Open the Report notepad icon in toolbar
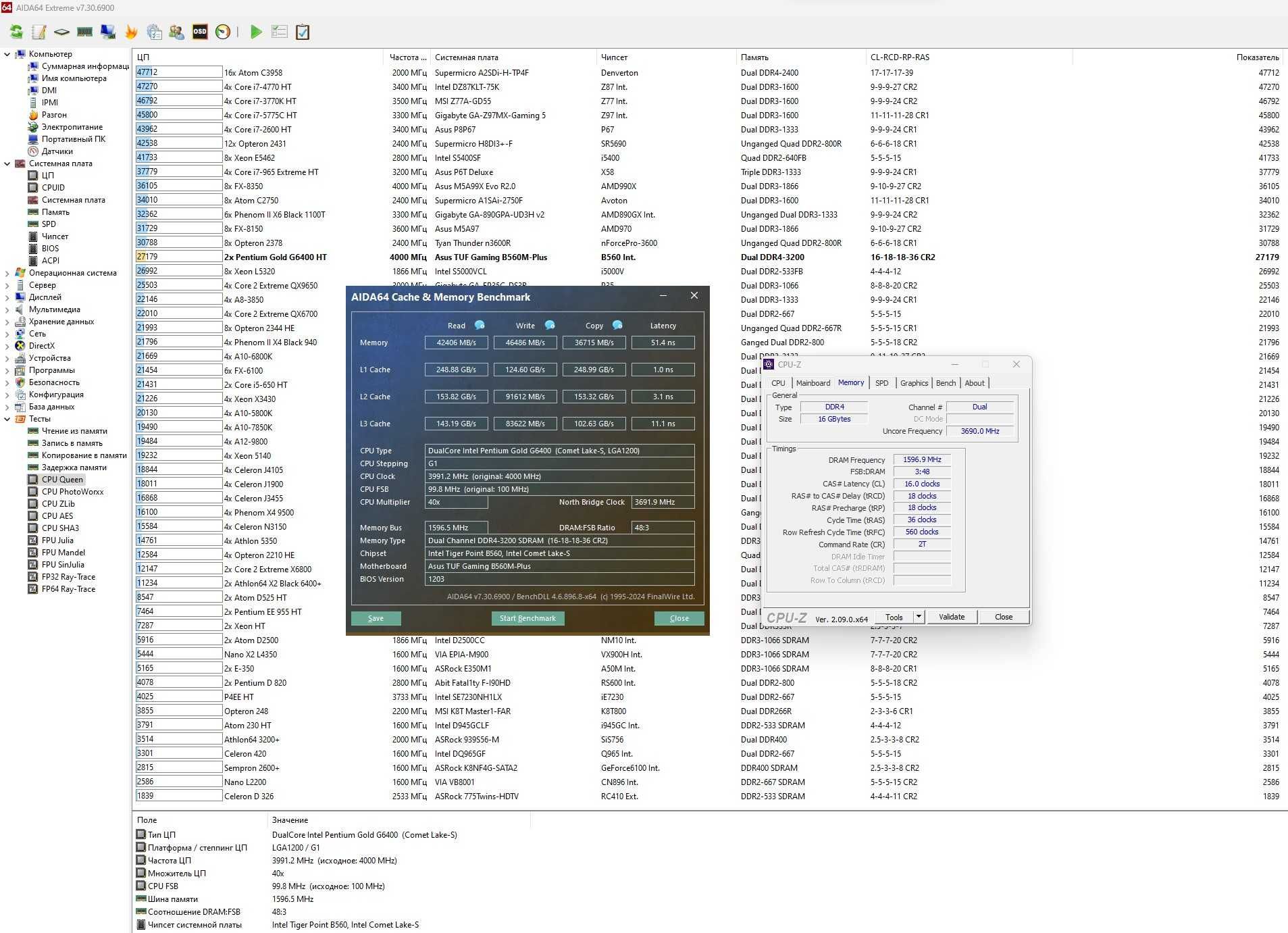1288x933 pixels. point(39,32)
